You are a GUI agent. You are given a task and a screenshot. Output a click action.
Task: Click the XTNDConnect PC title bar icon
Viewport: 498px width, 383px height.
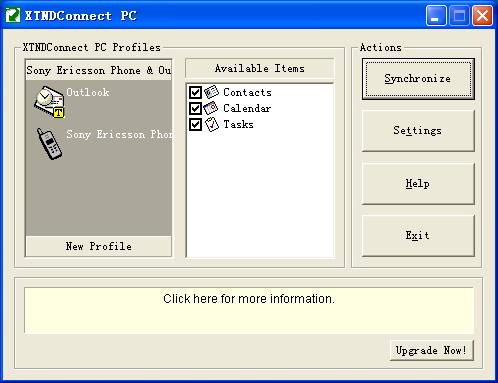(x=13, y=15)
